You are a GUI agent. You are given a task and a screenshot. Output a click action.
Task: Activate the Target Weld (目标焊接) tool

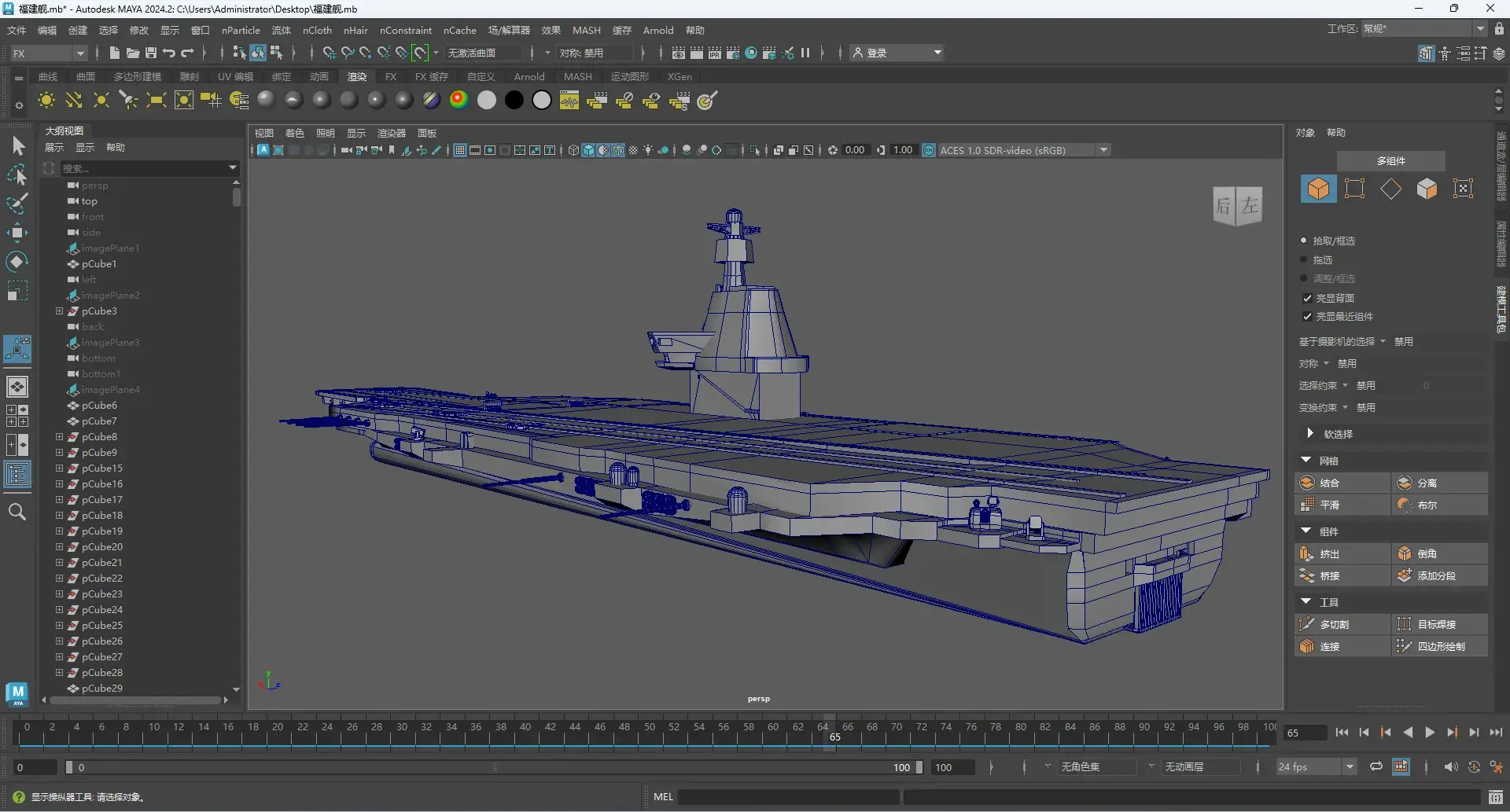click(x=1405, y=625)
